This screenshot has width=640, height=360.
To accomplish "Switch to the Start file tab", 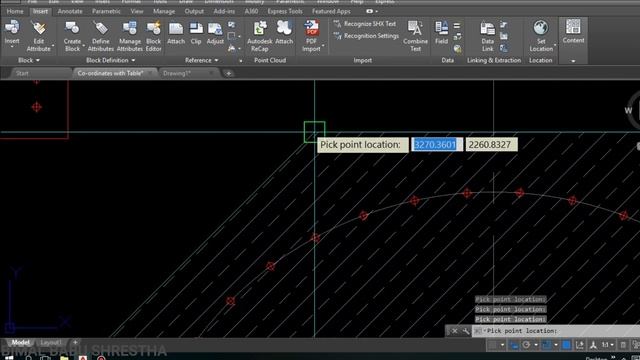I will tap(22, 73).
